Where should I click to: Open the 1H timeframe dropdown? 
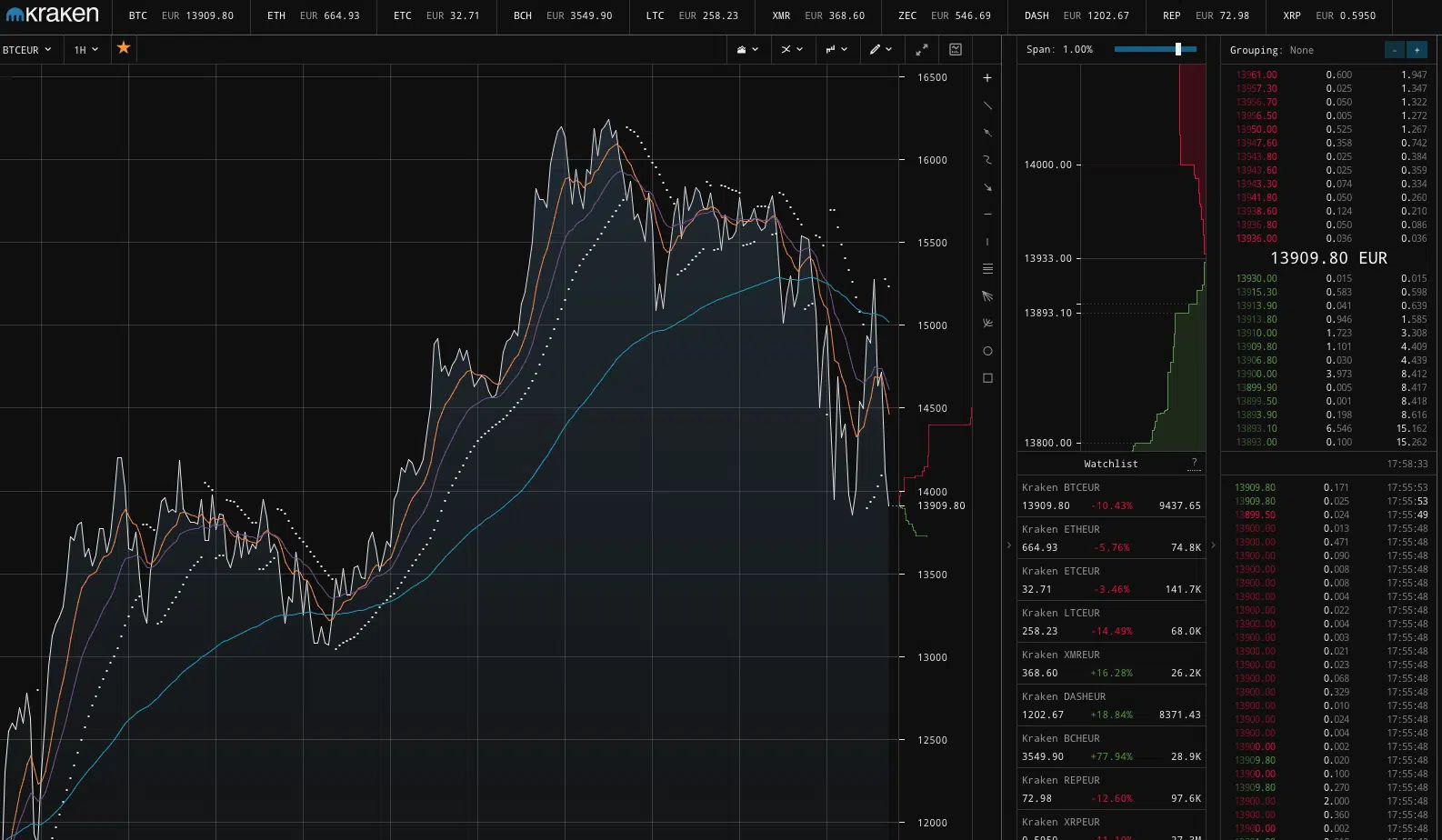(85, 50)
